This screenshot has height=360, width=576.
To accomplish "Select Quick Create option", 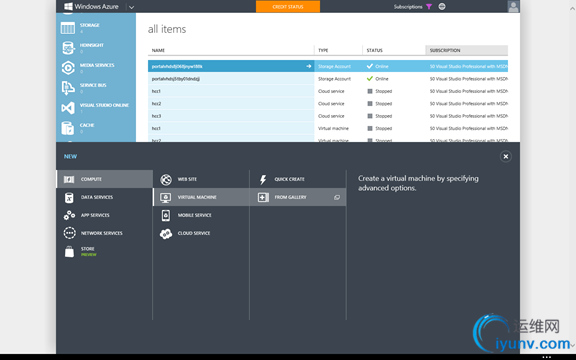I will (x=298, y=179).
